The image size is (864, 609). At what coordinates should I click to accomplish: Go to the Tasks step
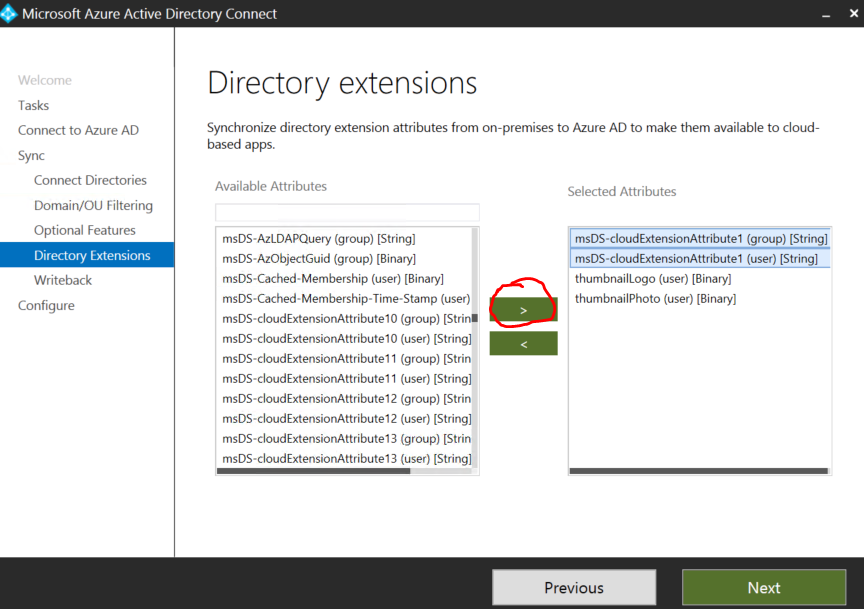(33, 105)
